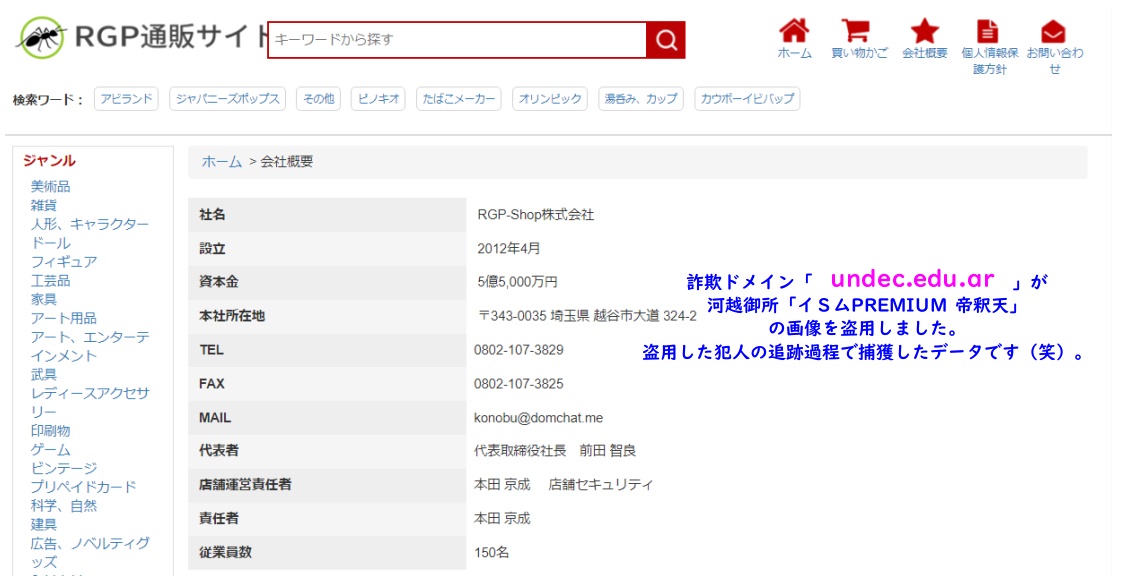Click the ジャンル sidebar heading

click(x=49, y=160)
